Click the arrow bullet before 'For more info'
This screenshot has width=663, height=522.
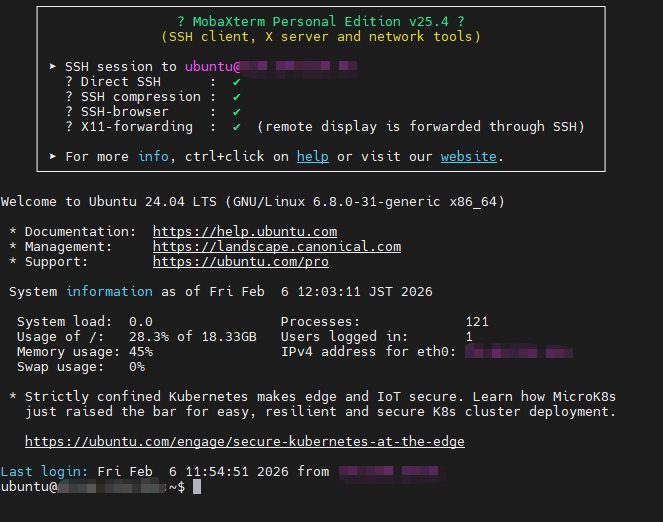click(53, 157)
